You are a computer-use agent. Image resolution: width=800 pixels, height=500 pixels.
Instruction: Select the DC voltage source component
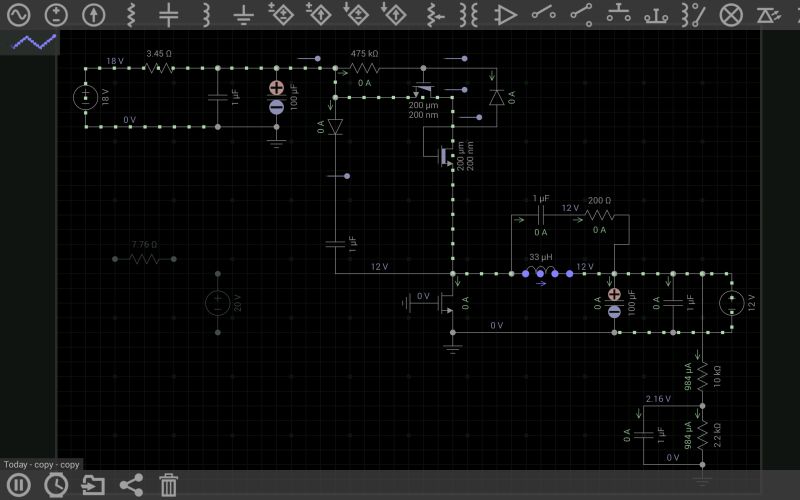coord(56,14)
